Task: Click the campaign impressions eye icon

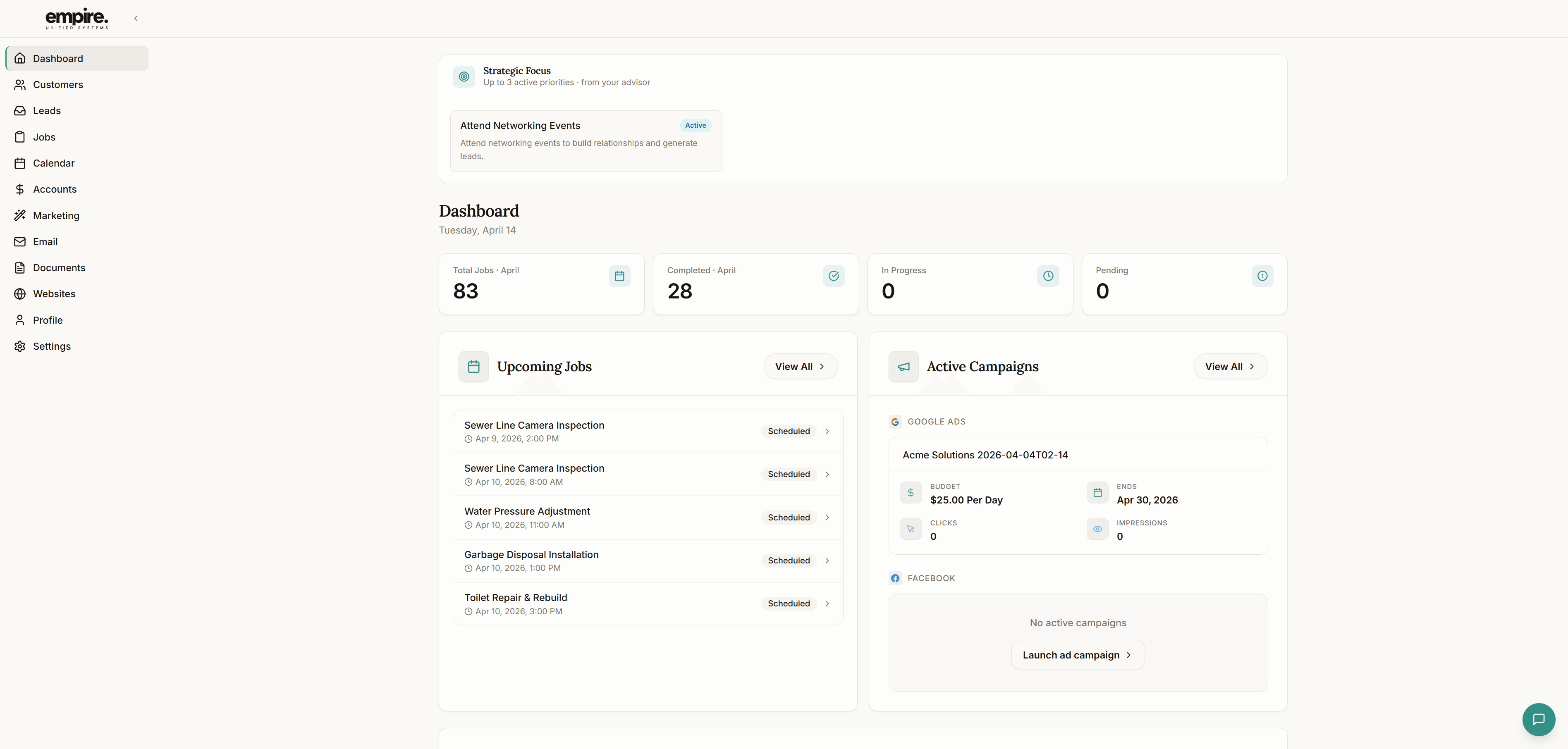Action: coord(1097,529)
